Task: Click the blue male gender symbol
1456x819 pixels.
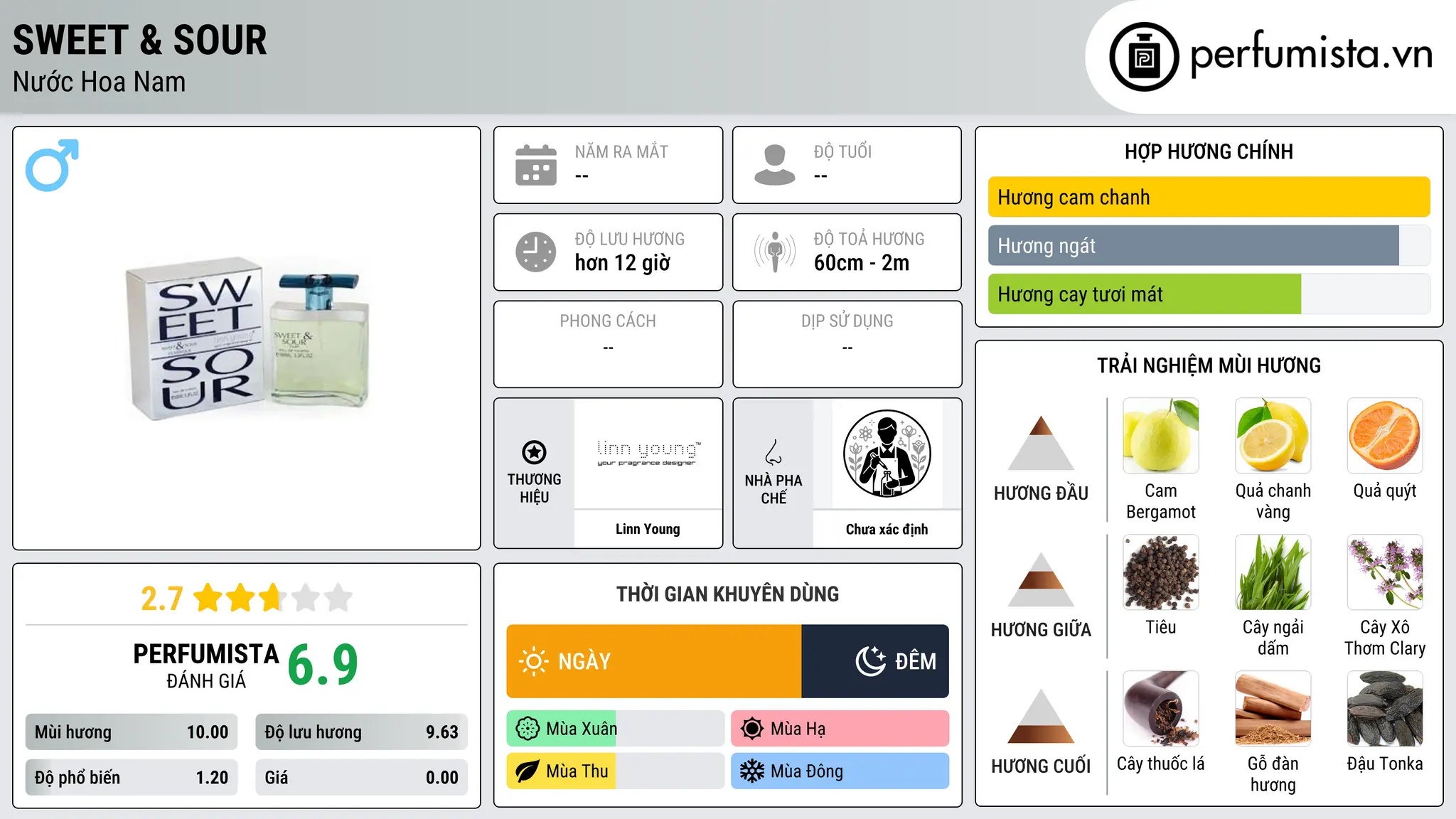Action: pos(52,165)
